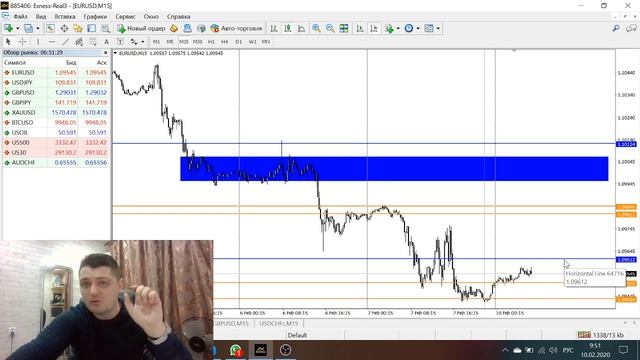
Task: Select the horizontal line tool
Action: coord(52,42)
